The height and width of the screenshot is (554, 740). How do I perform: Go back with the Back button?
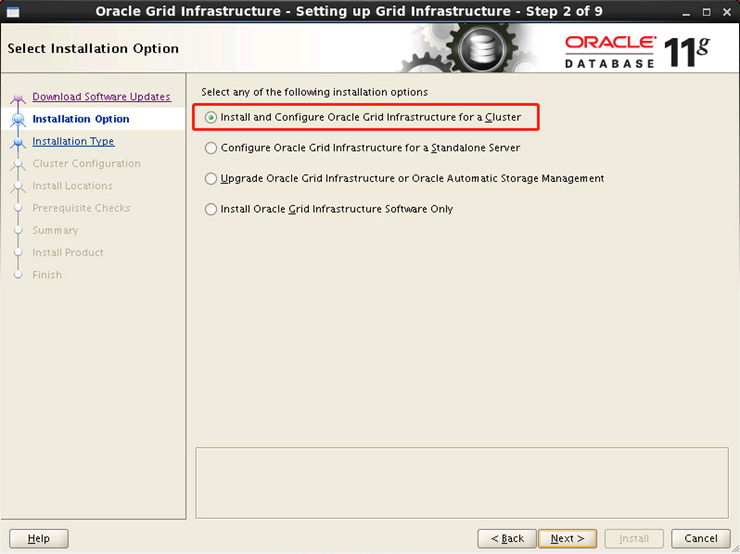(x=507, y=538)
